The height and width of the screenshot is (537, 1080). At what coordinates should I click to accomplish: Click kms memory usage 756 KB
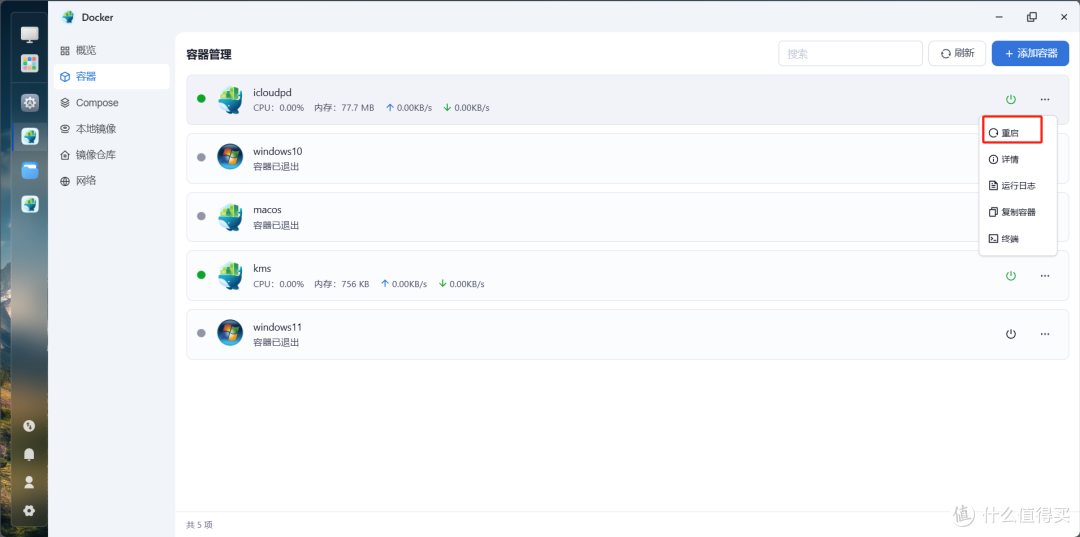coord(342,284)
